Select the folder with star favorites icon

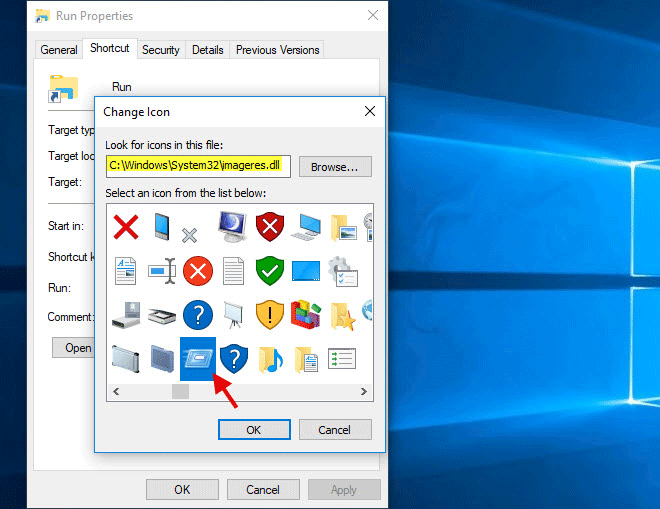[x=343, y=316]
